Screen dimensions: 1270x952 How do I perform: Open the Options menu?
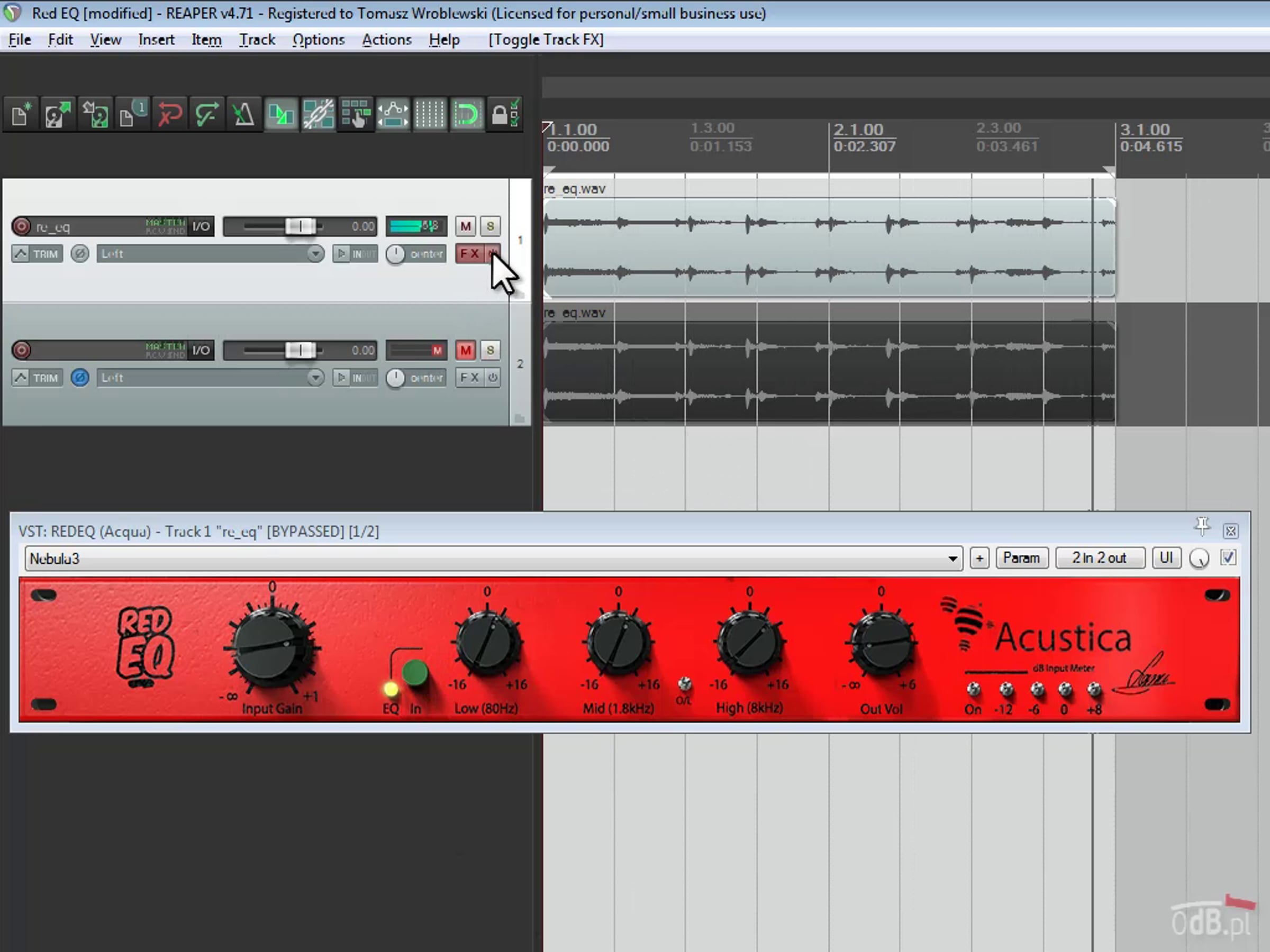[x=319, y=40]
